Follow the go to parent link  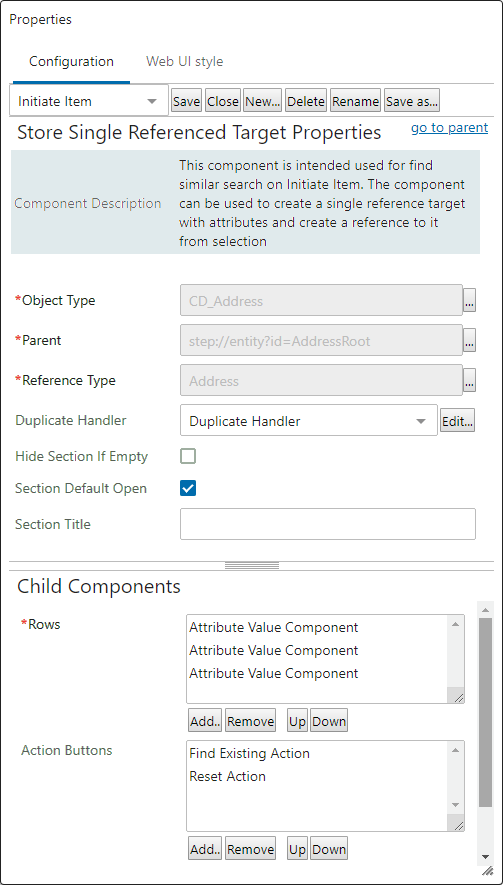(x=449, y=128)
